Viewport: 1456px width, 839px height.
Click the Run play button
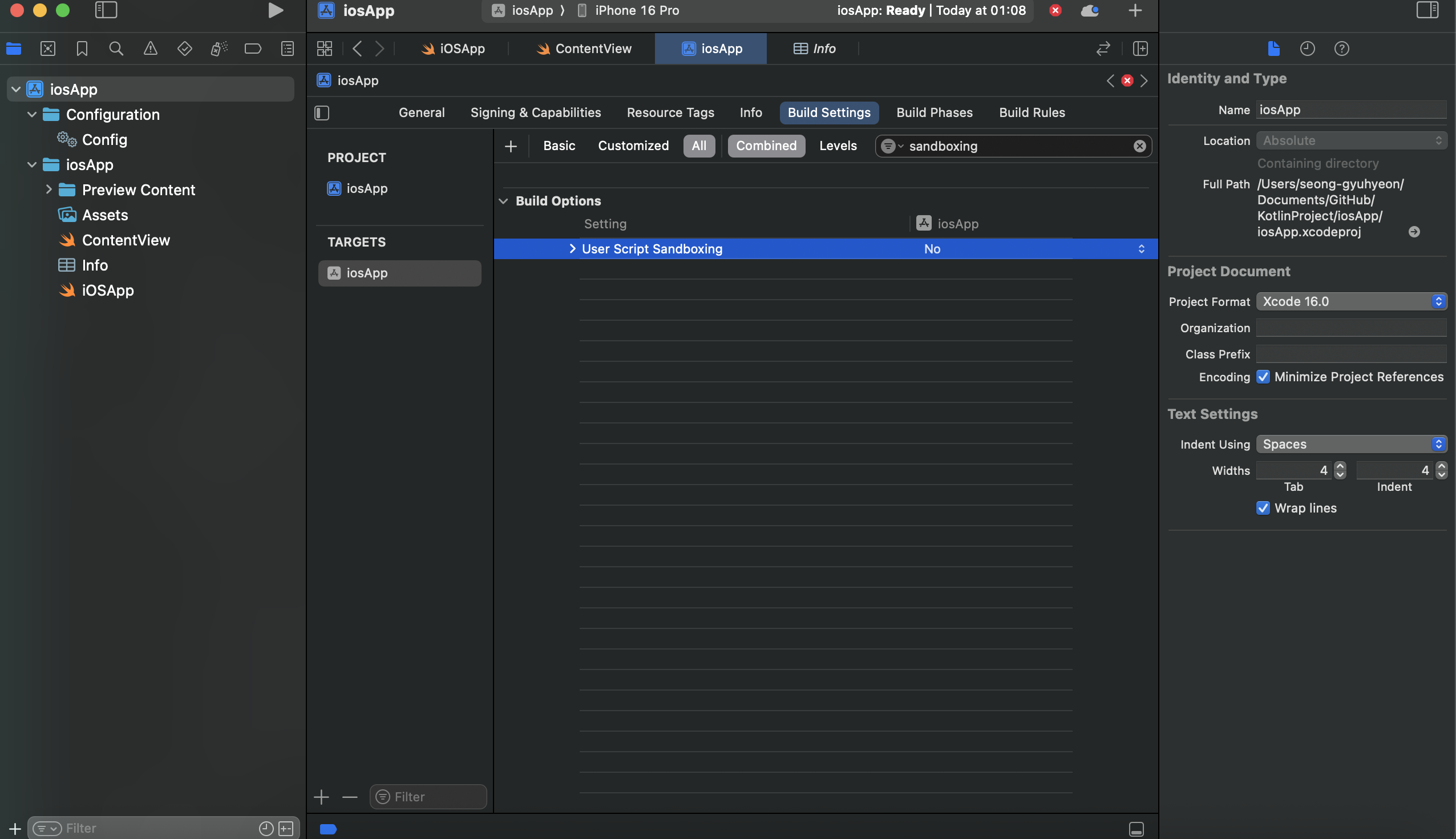(276, 10)
